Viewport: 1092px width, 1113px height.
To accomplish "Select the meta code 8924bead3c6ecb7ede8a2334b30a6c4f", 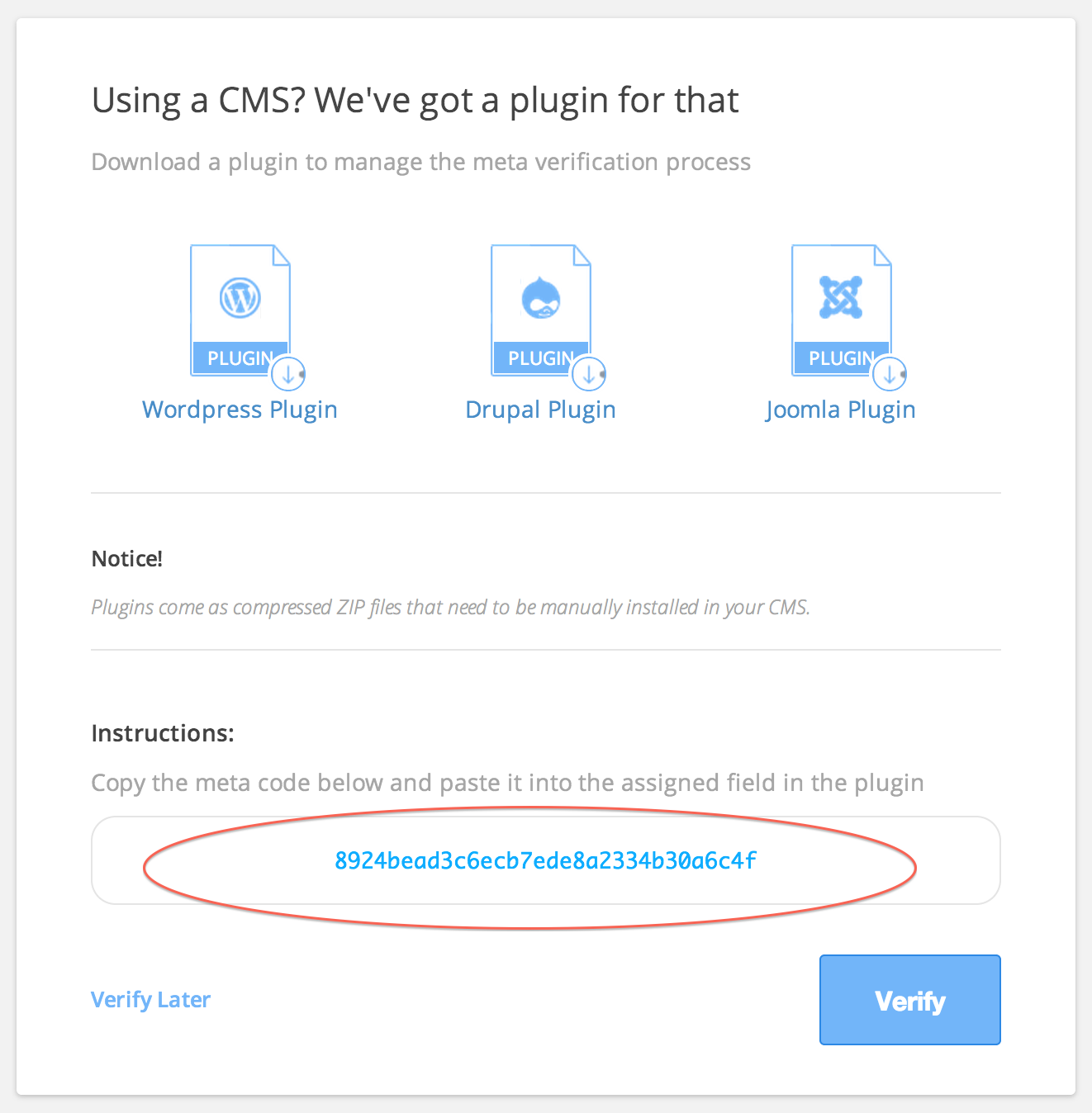I will coord(545,860).
